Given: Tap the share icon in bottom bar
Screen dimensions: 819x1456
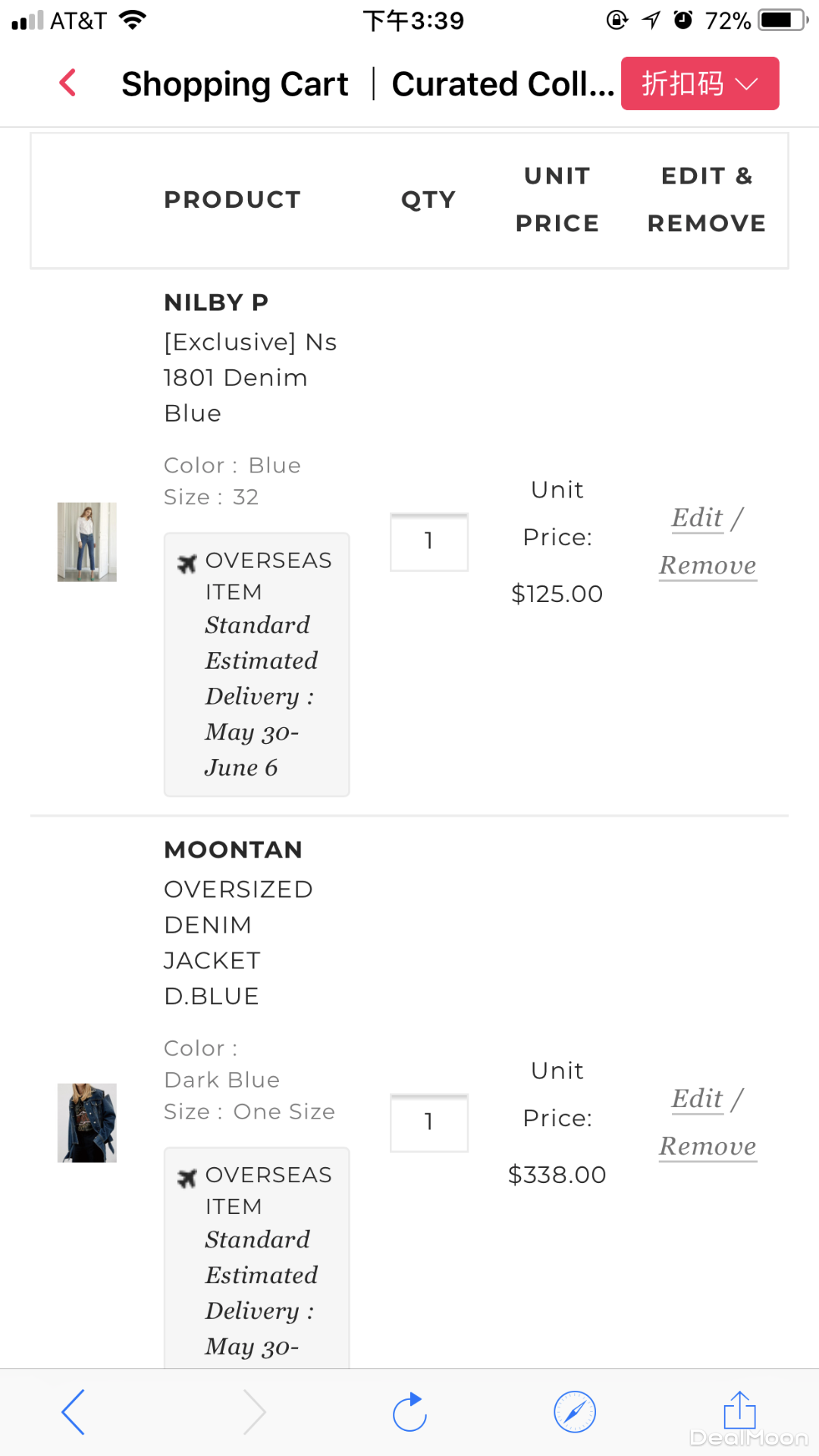Looking at the screenshot, I should tap(739, 1410).
